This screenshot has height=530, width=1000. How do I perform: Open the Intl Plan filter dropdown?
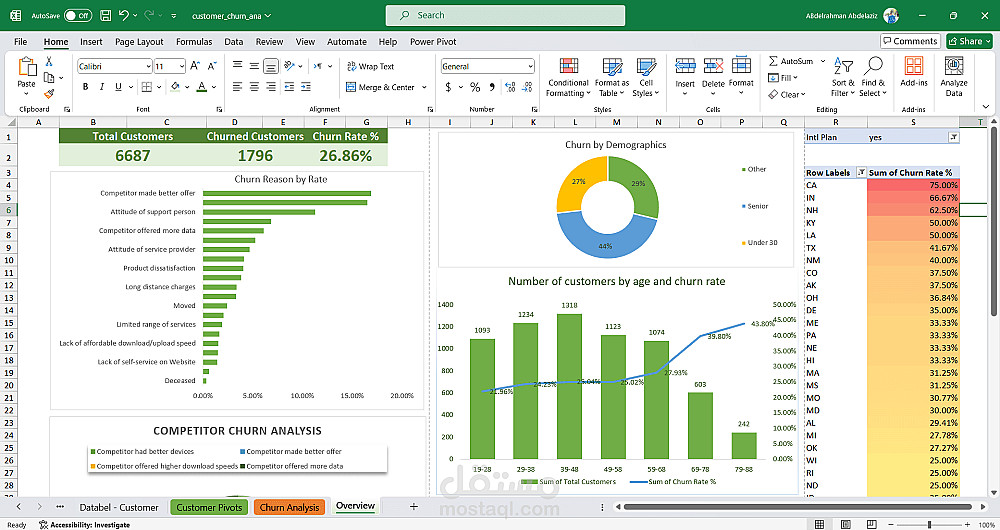(x=953, y=137)
